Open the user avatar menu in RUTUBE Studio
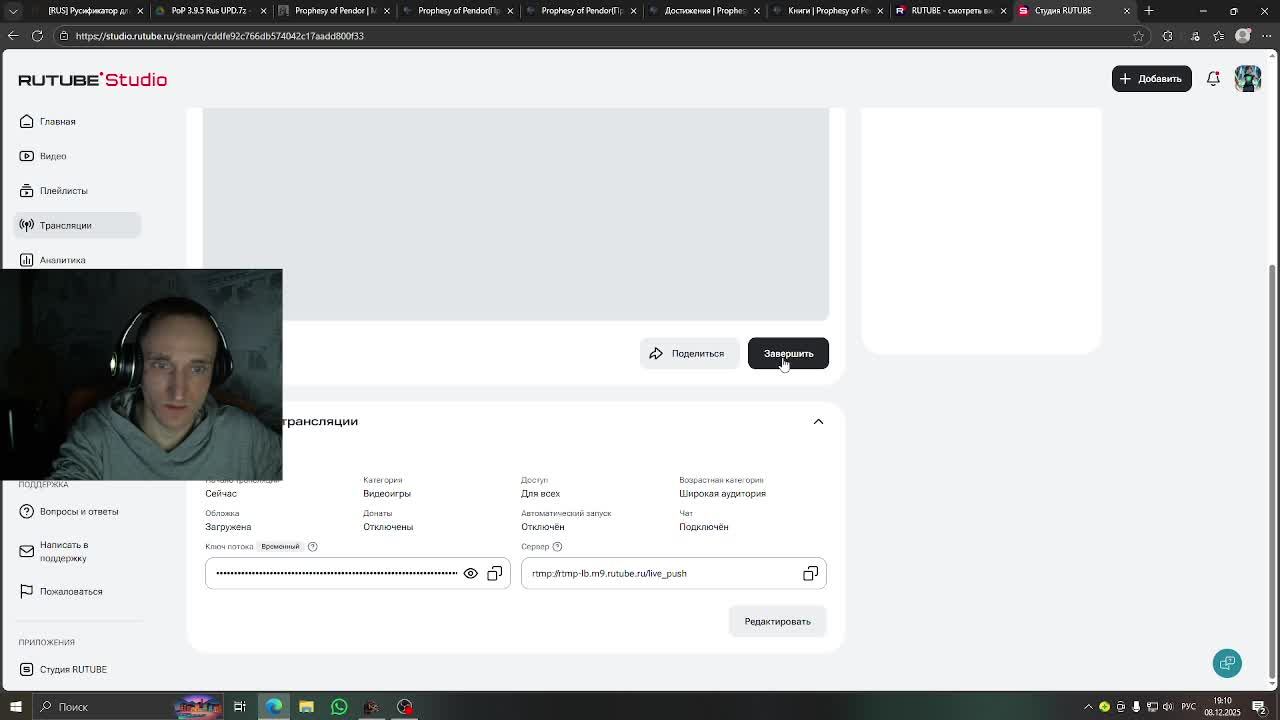Screen dimensions: 1280x720 click(x=1247, y=78)
